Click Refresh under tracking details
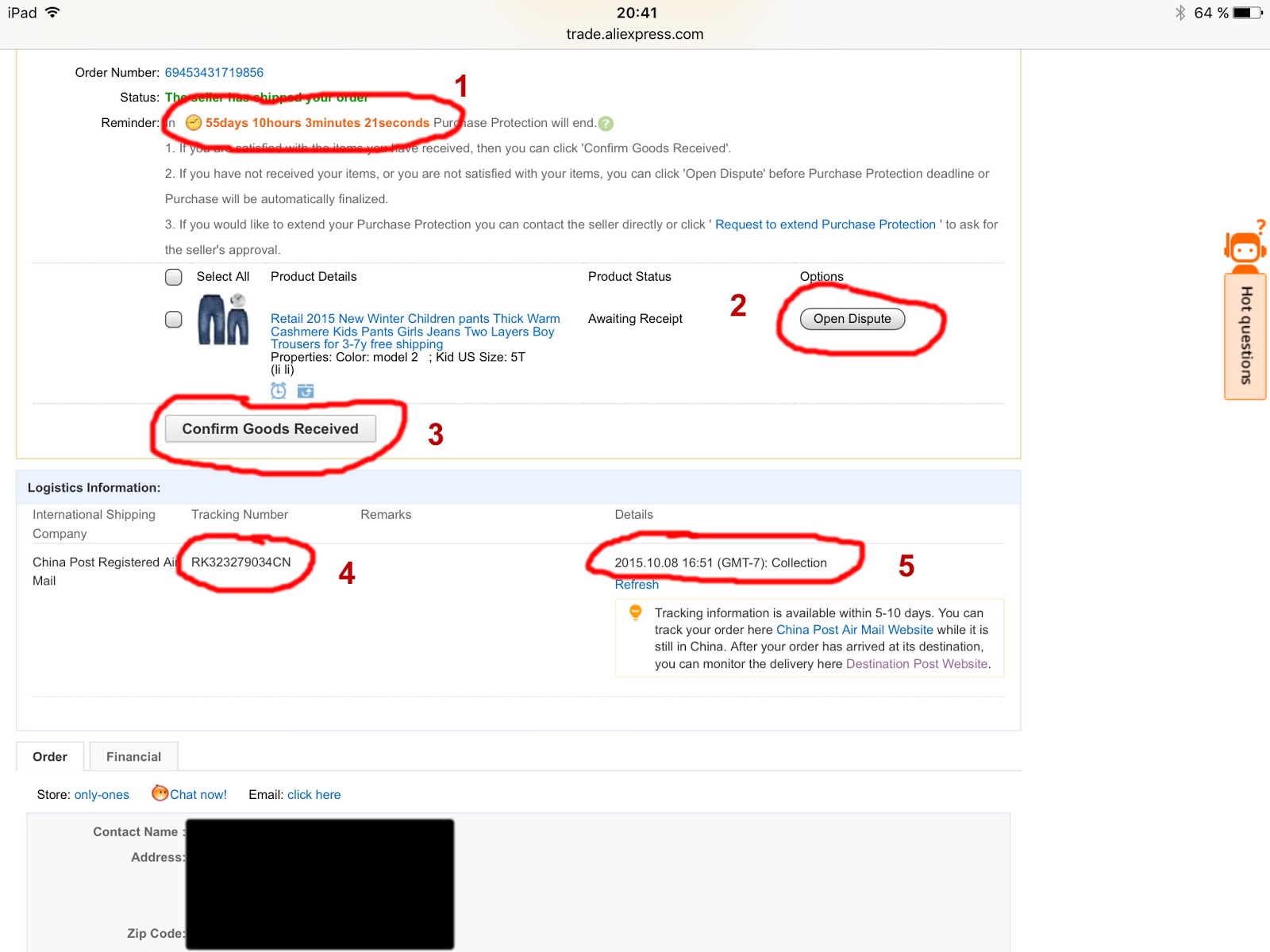The width and height of the screenshot is (1270, 952). coord(636,585)
